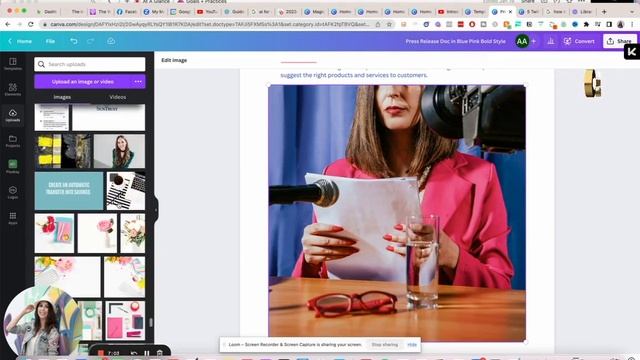Viewport: 640px width, 360px height.
Task: Open the Chrome three-dot menu
Action: tap(633, 24)
